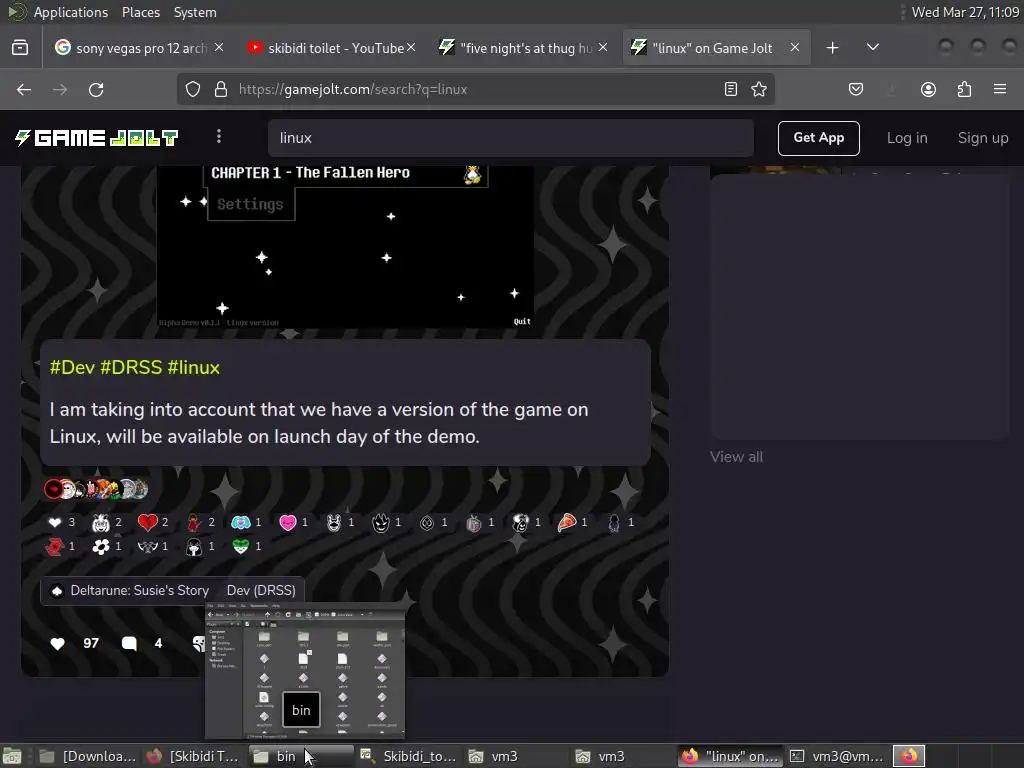The height and width of the screenshot is (768, 1024).
Task: Click the stacked user avatars who reacted
Action: [x=96, y=488]
